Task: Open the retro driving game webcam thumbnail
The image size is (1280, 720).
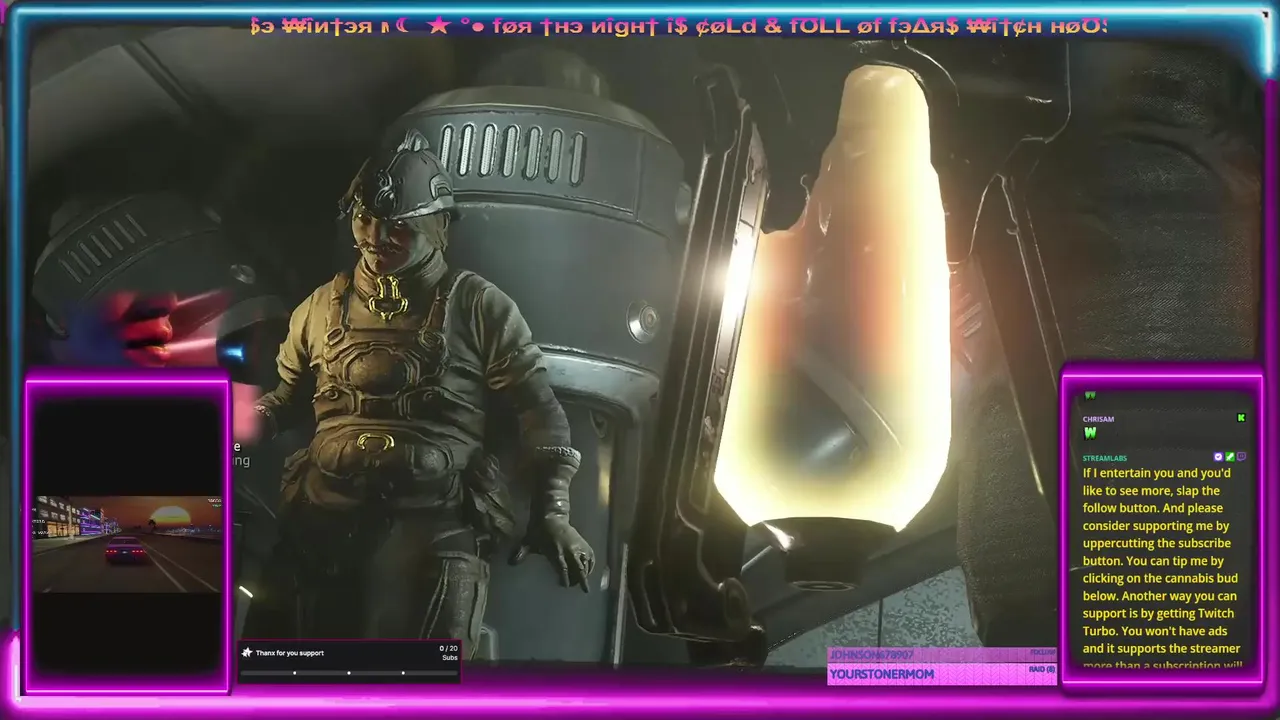Action: point(128,544)
